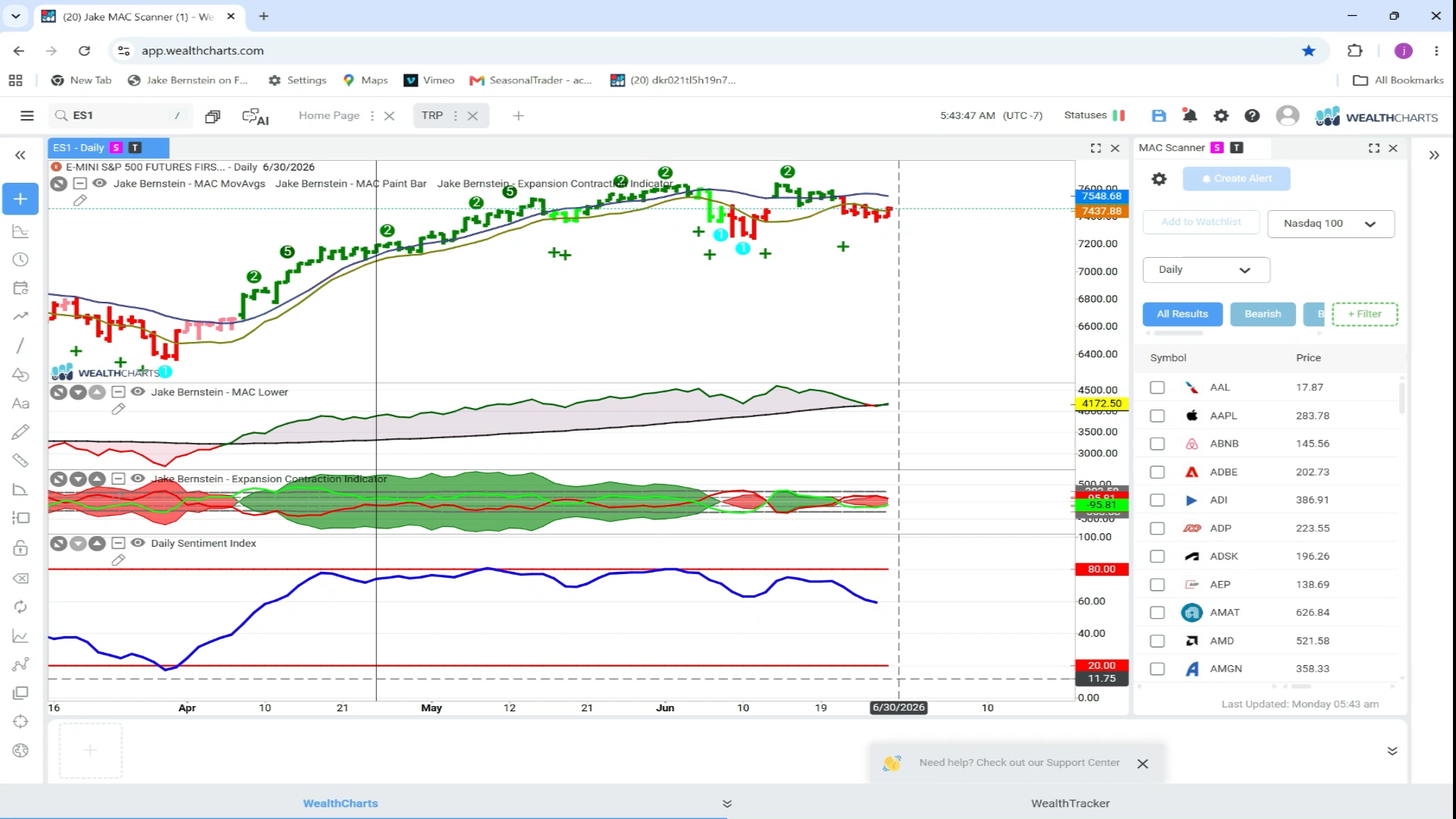Open the AI assistant icon in toolbar

pos(255,116)
